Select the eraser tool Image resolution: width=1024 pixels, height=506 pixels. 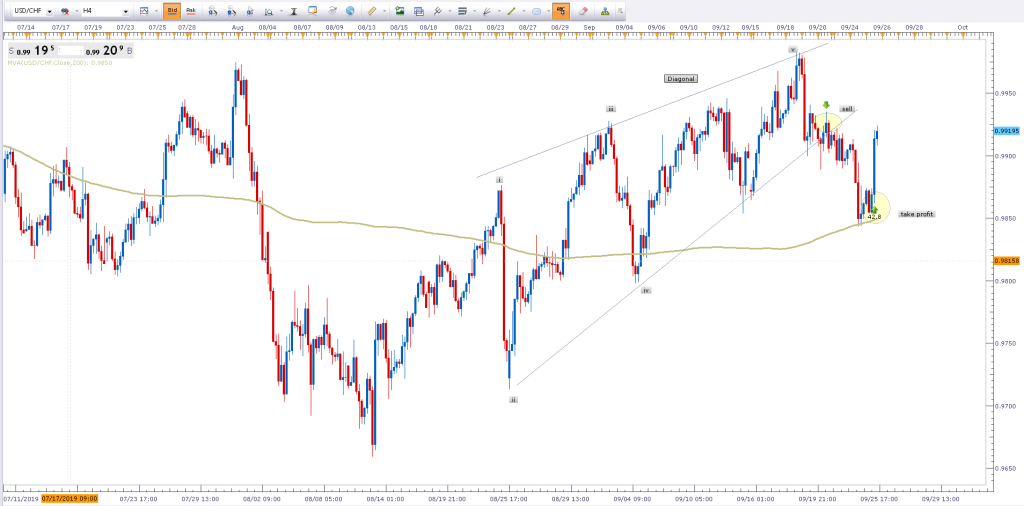[583, 11]
